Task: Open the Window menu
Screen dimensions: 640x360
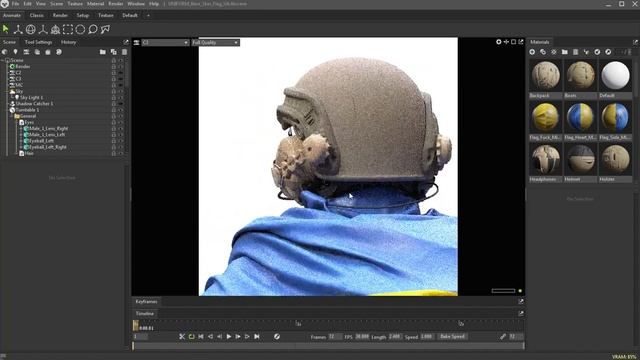Action: tap(136, 4)
